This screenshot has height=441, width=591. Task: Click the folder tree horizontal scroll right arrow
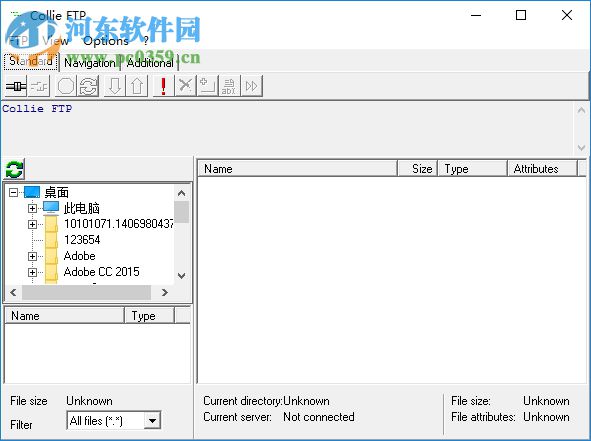click(164, 292)
